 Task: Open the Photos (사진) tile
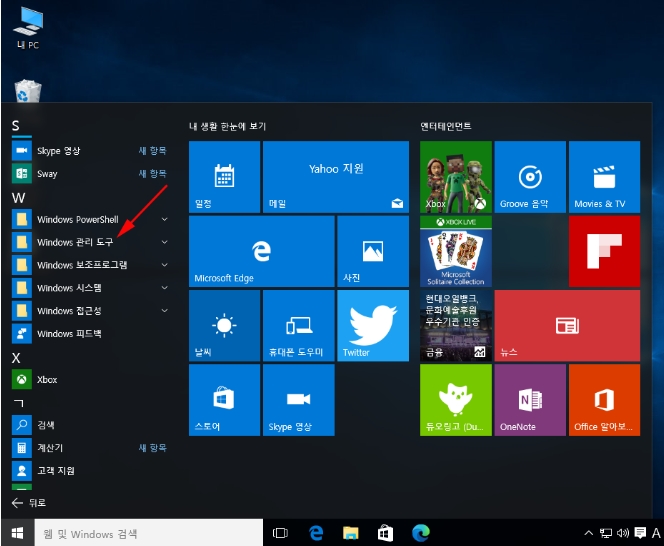point(373,251)
